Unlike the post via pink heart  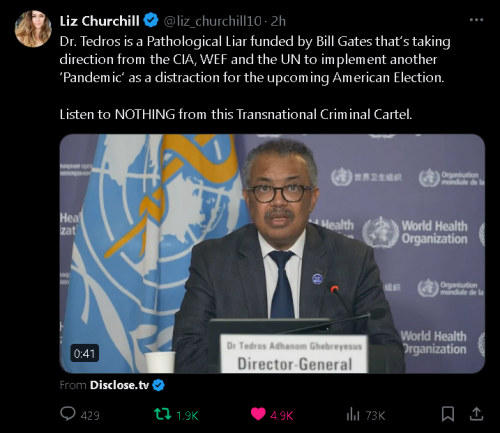tap(258, 415)
